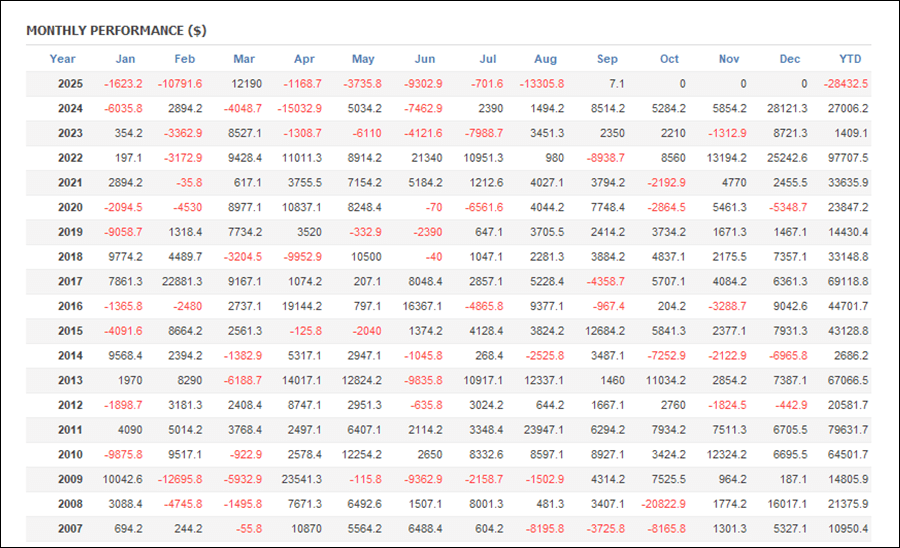900x548 pixels.
Task: Select the 2024 December value 28121.3
Action: click(x=788, y=109)
